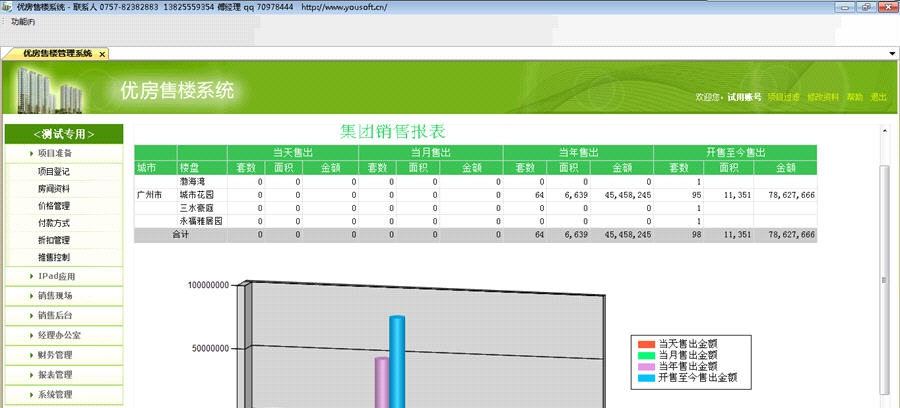Click the 开售至今售出 column group header

click(x=735, y=153)
